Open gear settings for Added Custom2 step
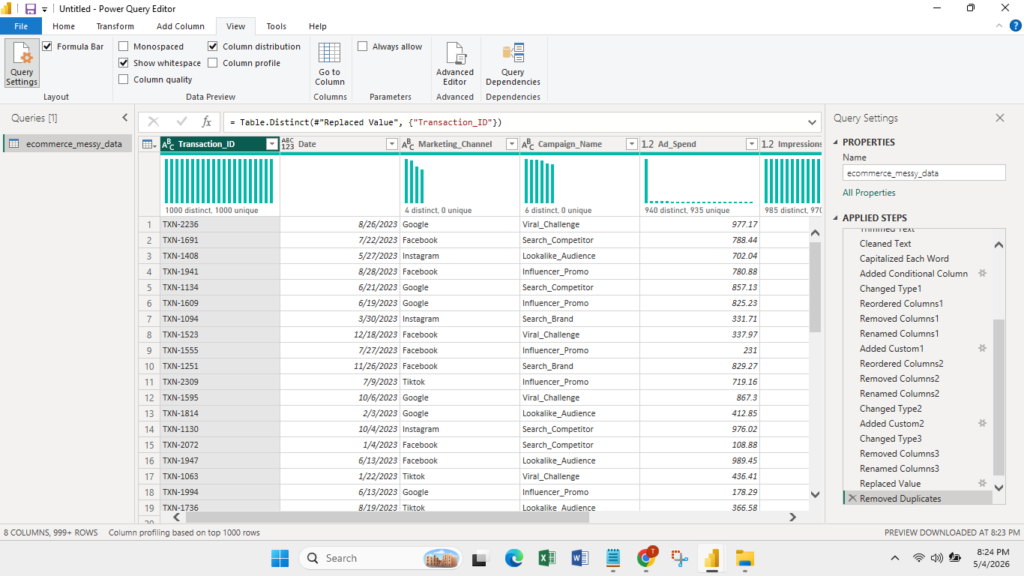The height and width of the screenshot is (576, 1024). 982,424
